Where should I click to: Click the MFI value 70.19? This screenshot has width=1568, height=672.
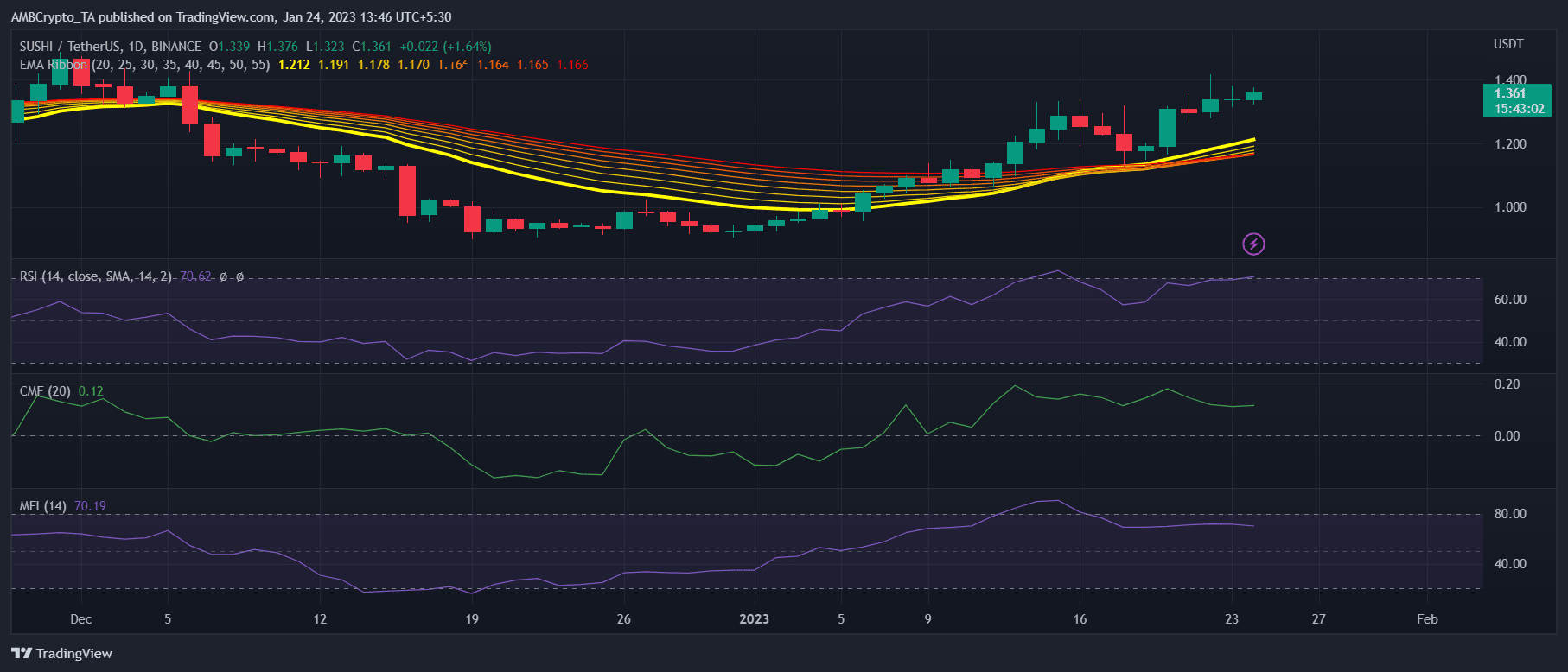[x=91, y=506]
